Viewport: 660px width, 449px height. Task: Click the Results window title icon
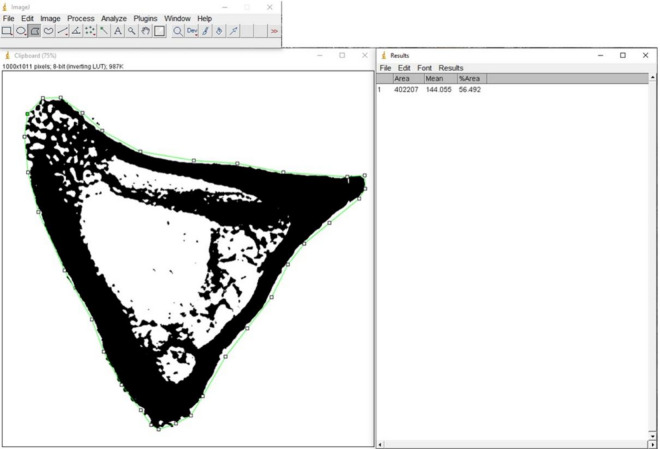pos(383,56)
